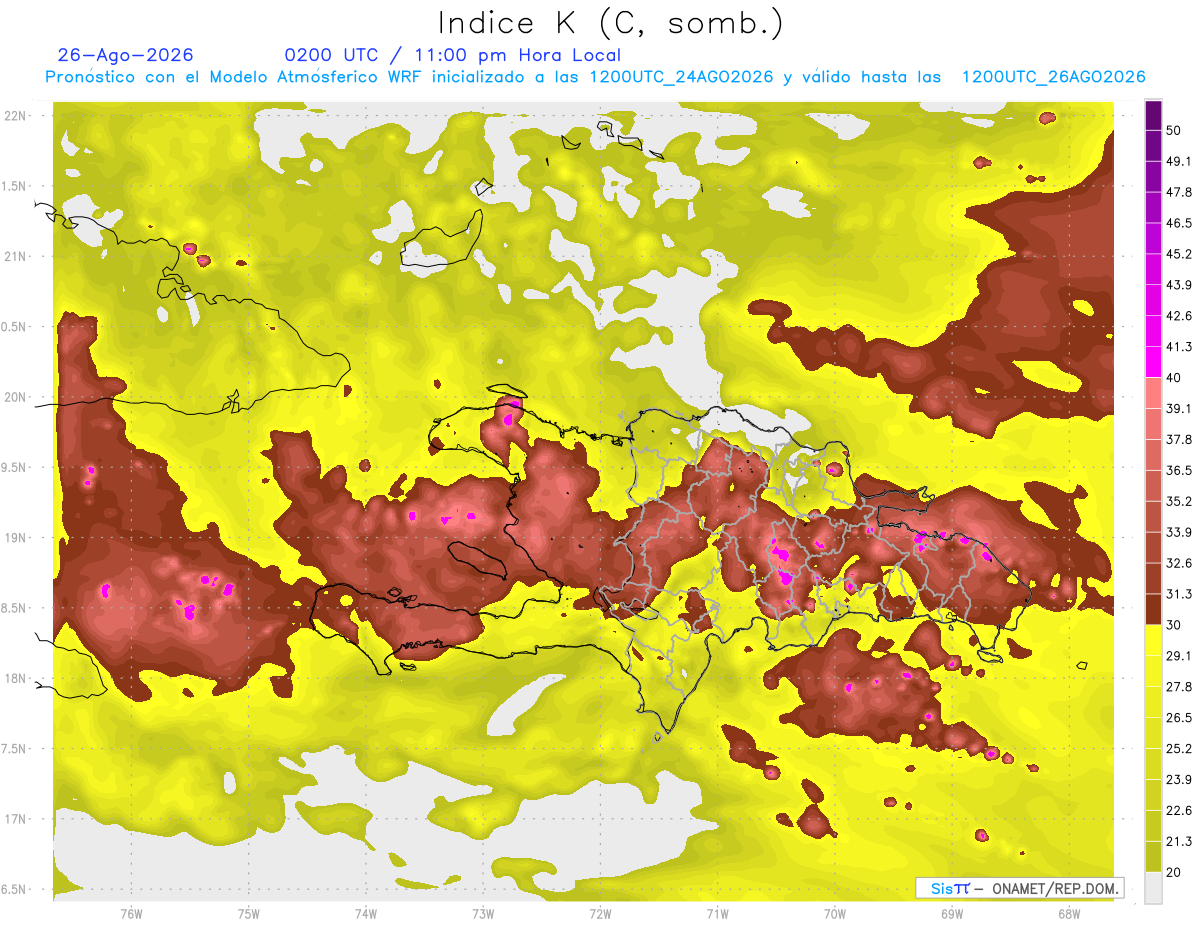The width and height of the screenshot is (1200, 927).
Task: Click the '33.9' colorbar label
Action: click(x=1179, y=532)
